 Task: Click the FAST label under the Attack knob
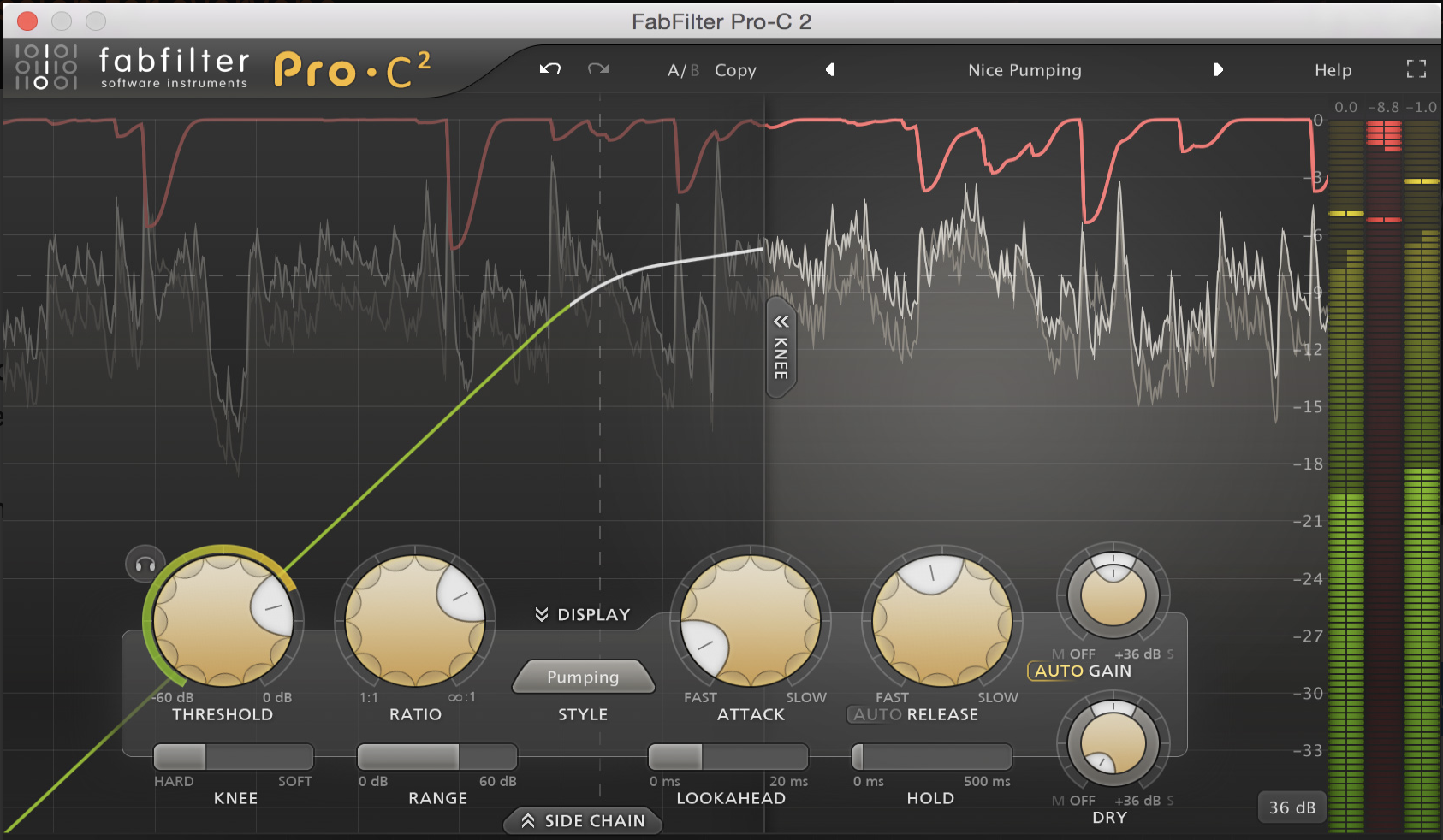[x=700, y=697]
